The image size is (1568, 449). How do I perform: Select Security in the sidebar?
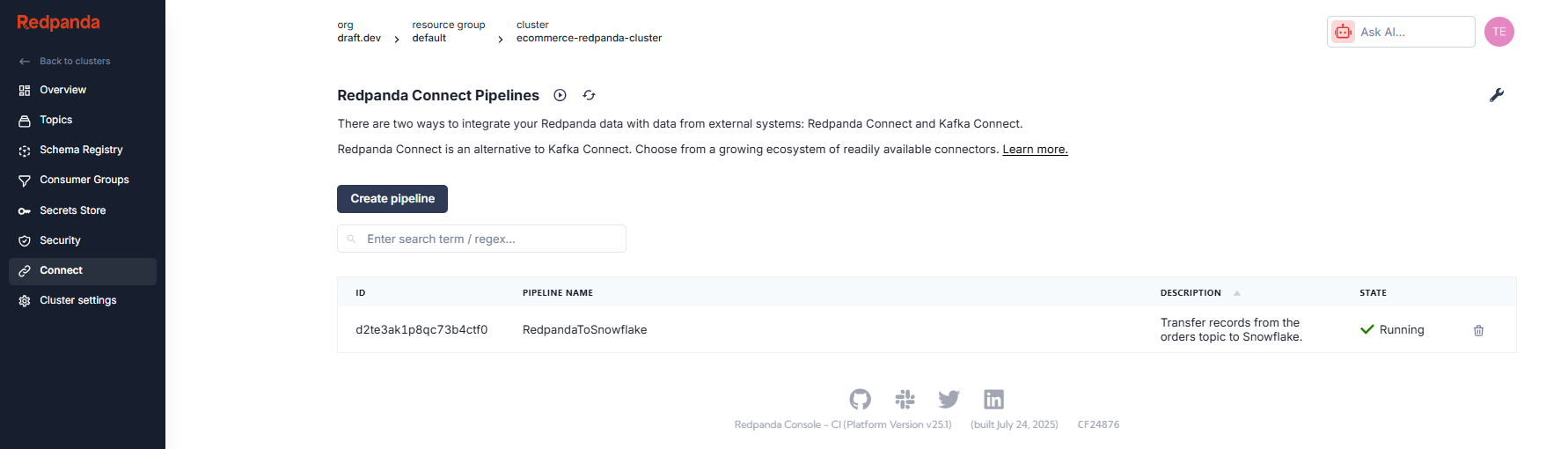[x=83, y=241]
